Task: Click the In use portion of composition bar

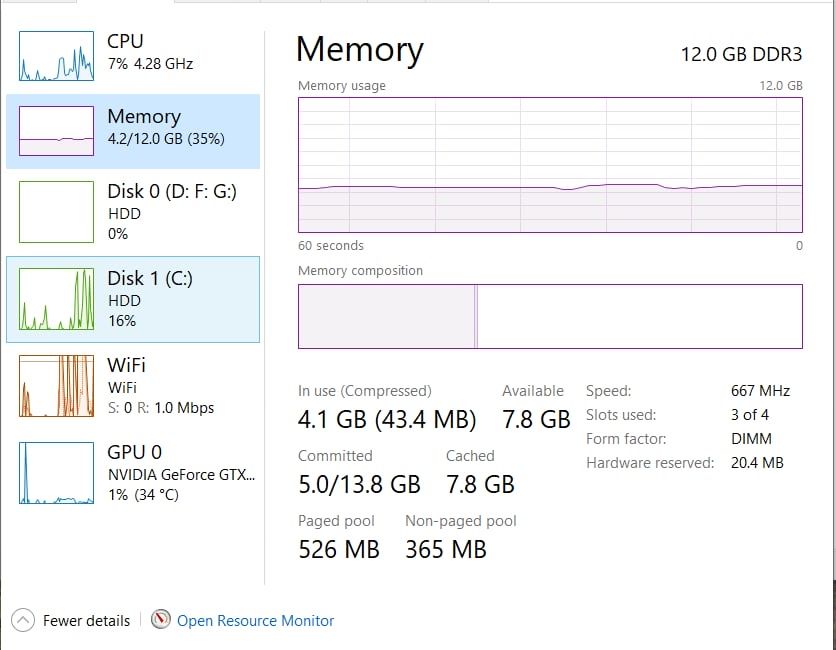Action: pyautogui.click(x=386, y=317)
